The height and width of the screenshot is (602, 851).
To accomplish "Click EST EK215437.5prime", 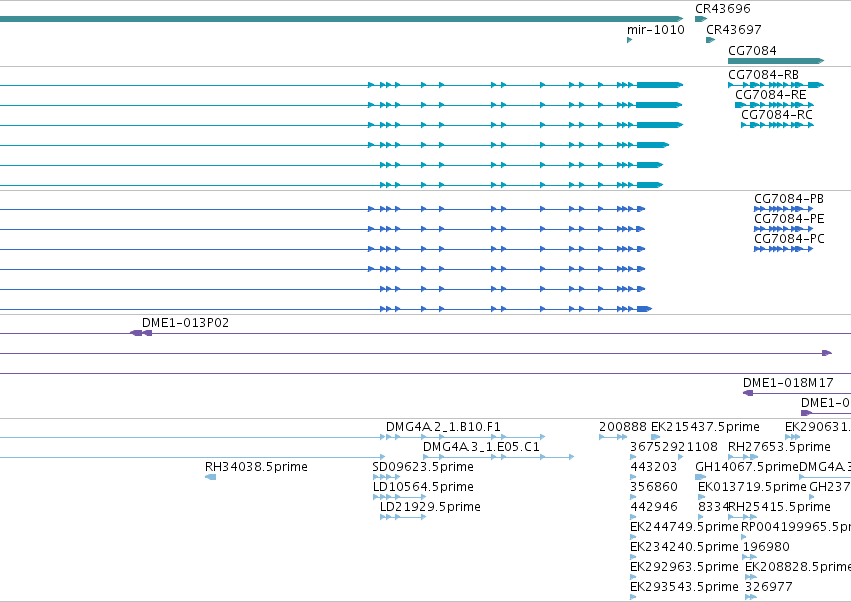I will (x=656, y=436).
